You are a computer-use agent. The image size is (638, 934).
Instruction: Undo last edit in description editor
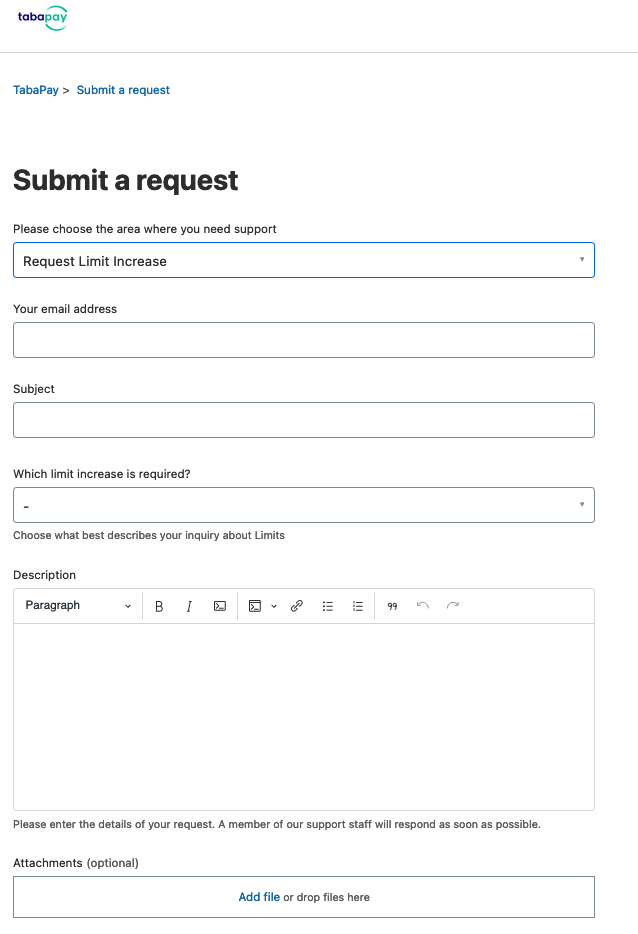coord(422,606)
